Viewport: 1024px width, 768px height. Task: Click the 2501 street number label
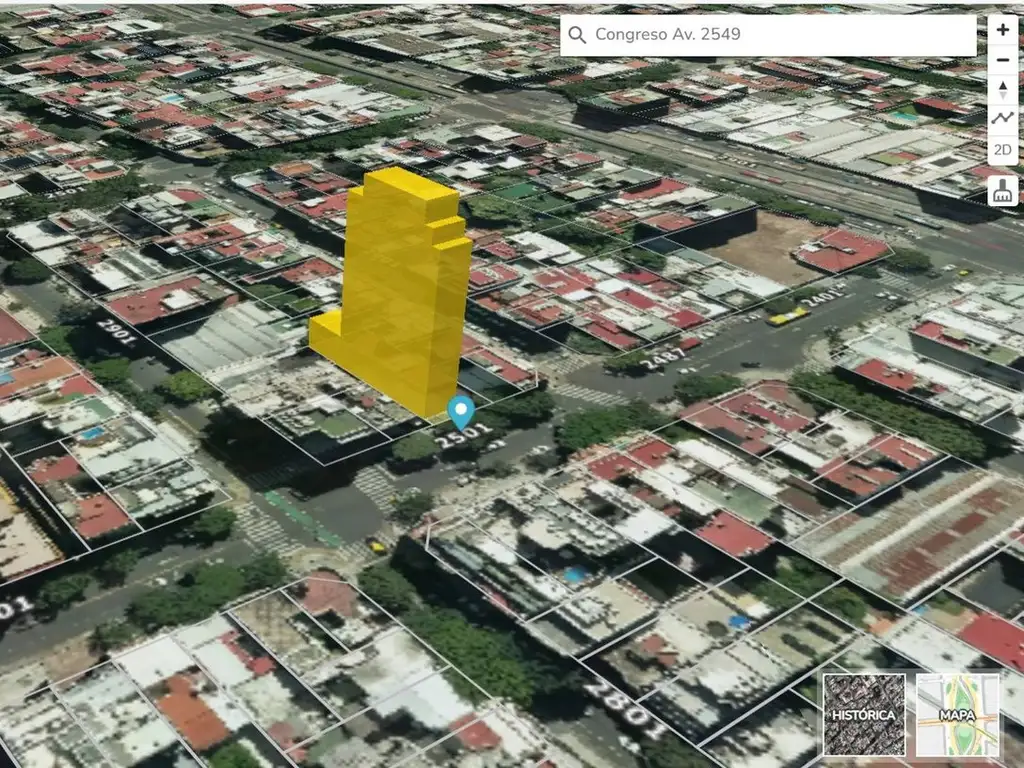click(x=466, y=440)
